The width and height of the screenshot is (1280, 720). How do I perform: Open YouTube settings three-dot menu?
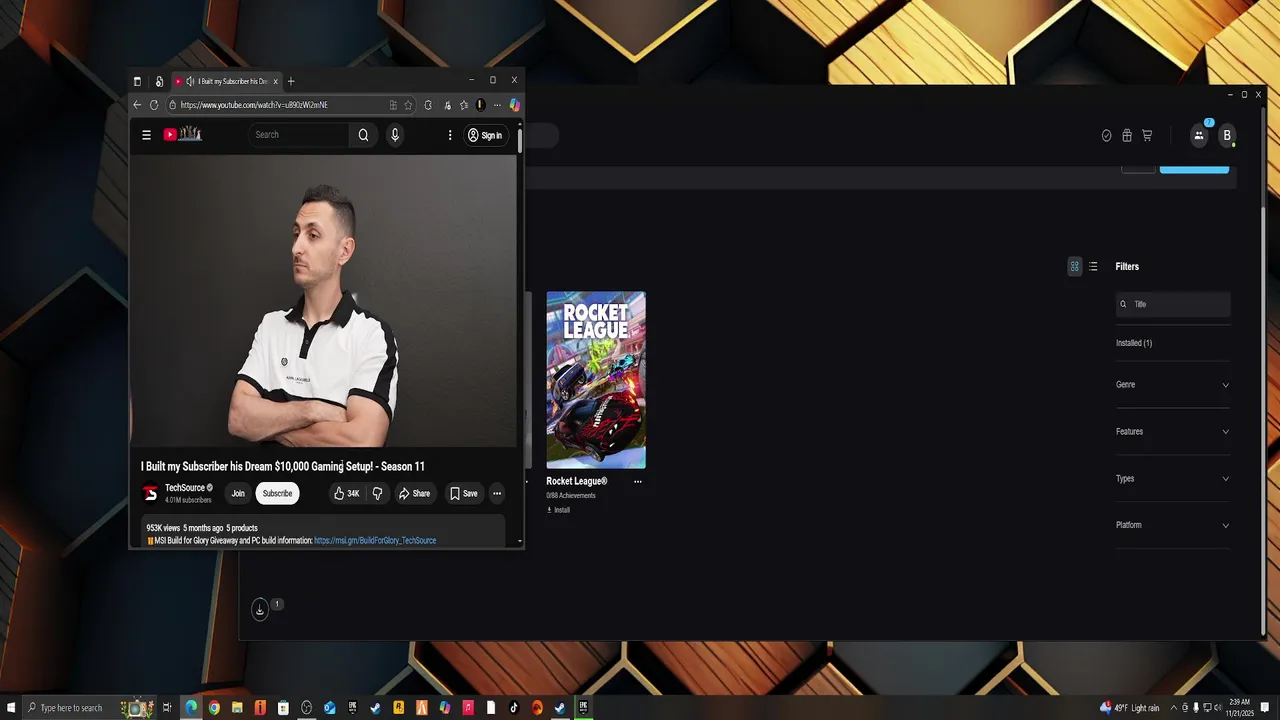450,135
